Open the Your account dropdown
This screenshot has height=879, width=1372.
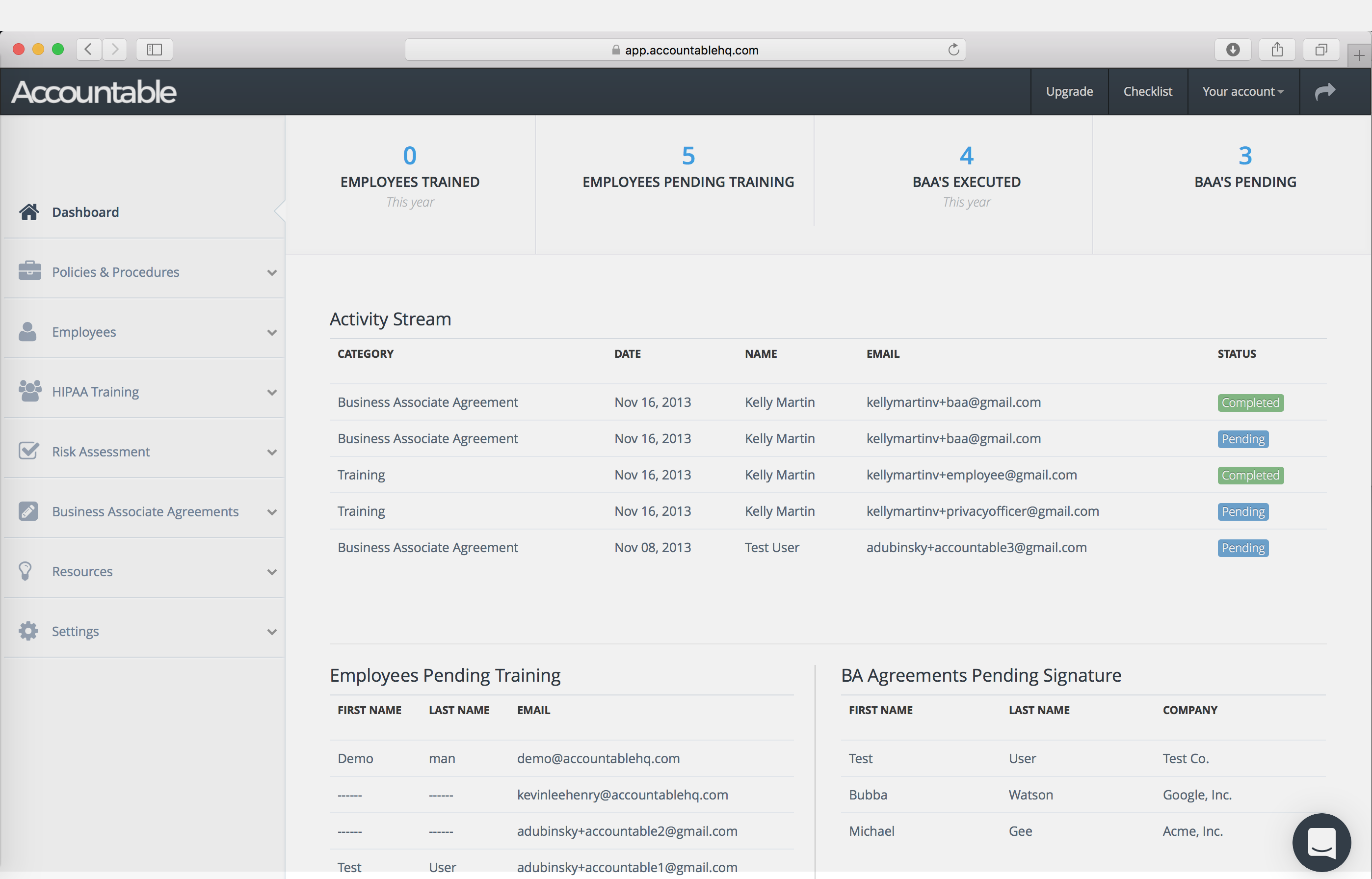pos(1242,91)
